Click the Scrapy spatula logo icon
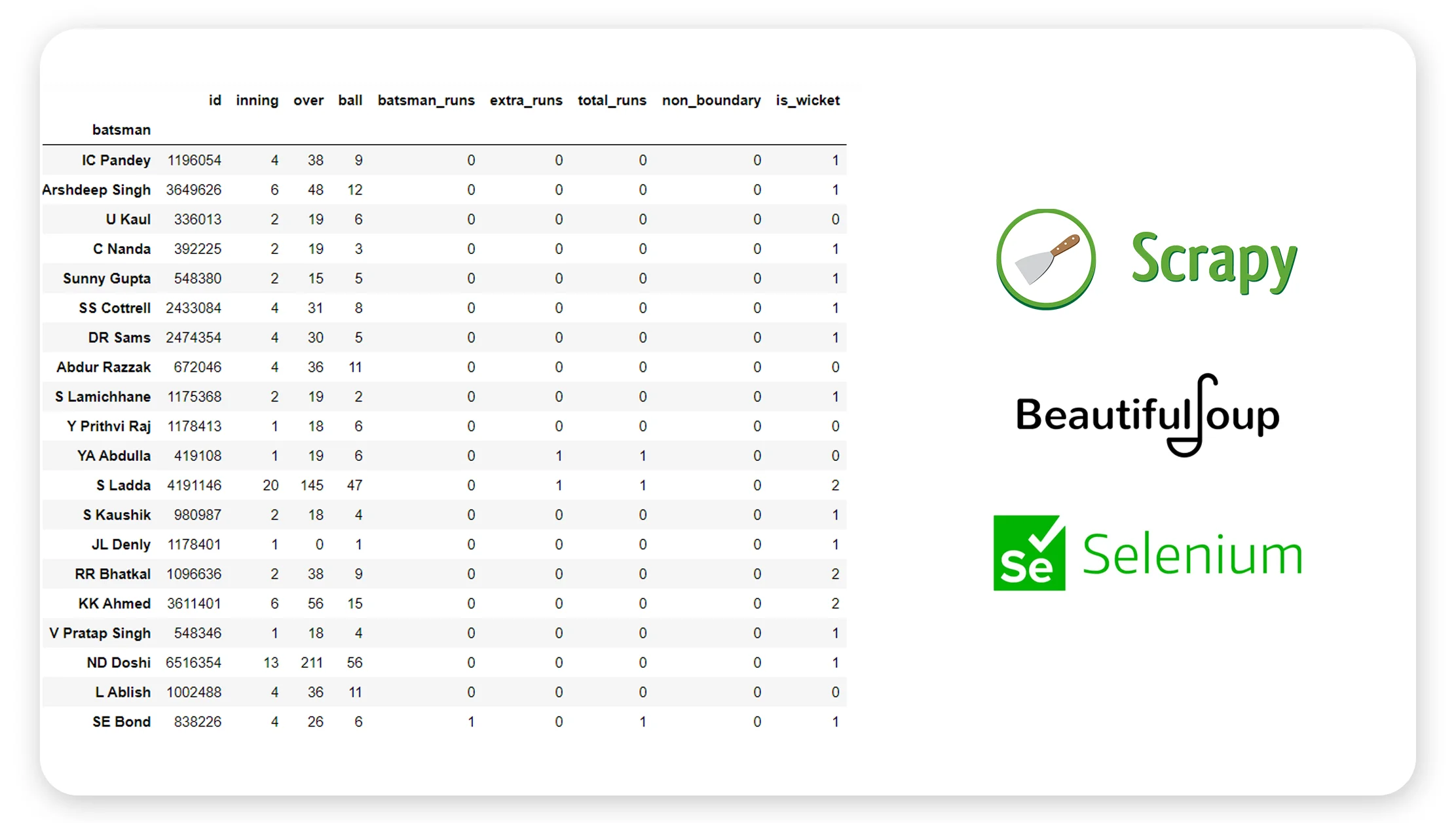 tap(1046, 259)
